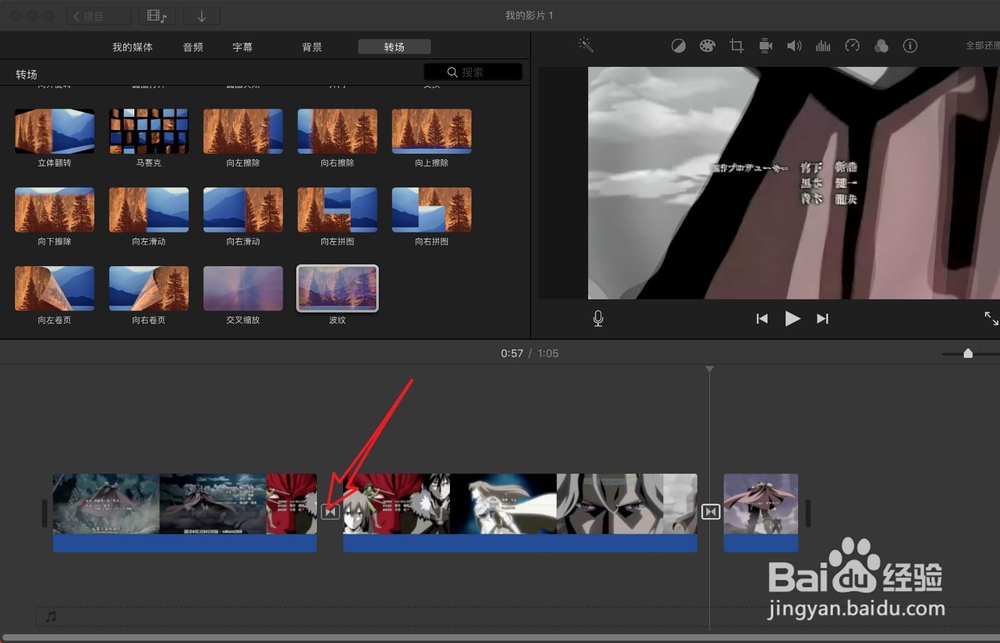This screenshot has width=1000, height=643.
Task: Click the import down-arrow button
Action: [202, 16]
